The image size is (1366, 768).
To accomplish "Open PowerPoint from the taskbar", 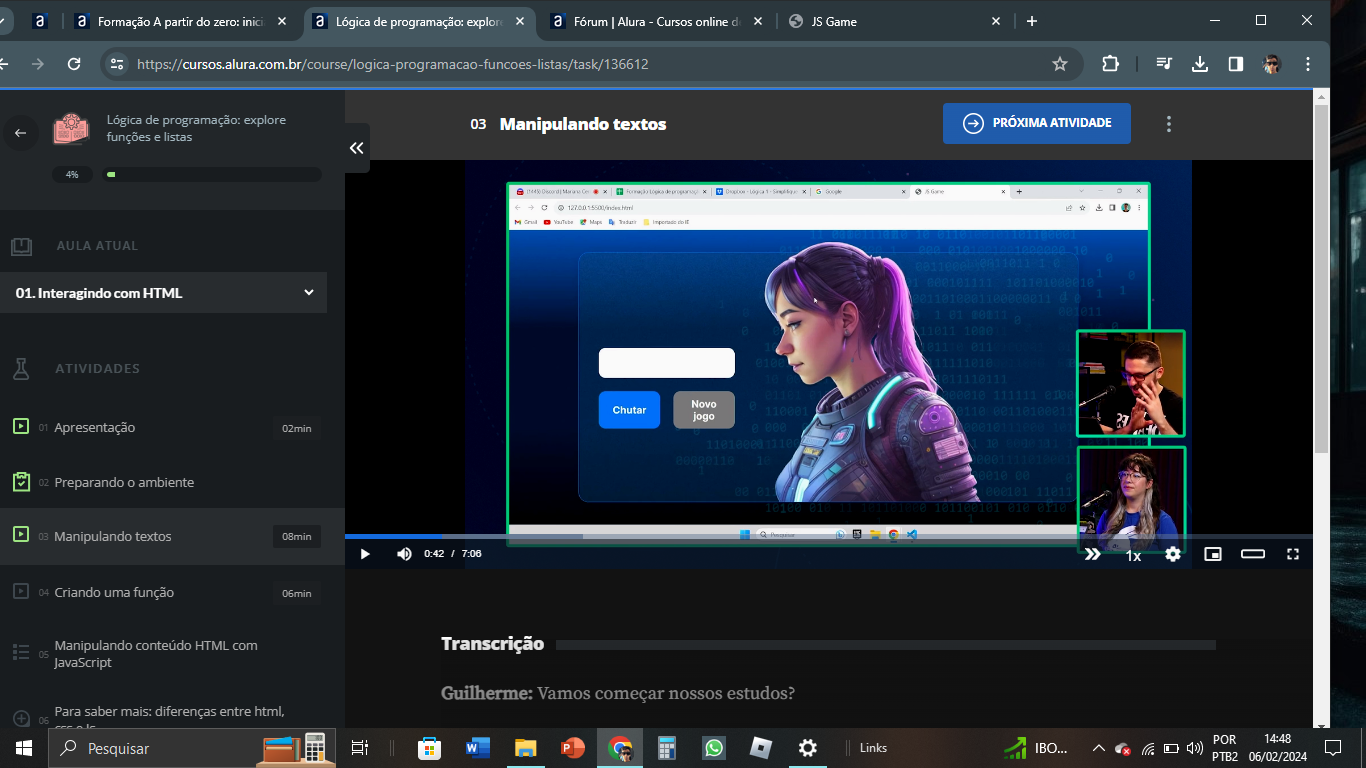I will [x=572, y=748].
